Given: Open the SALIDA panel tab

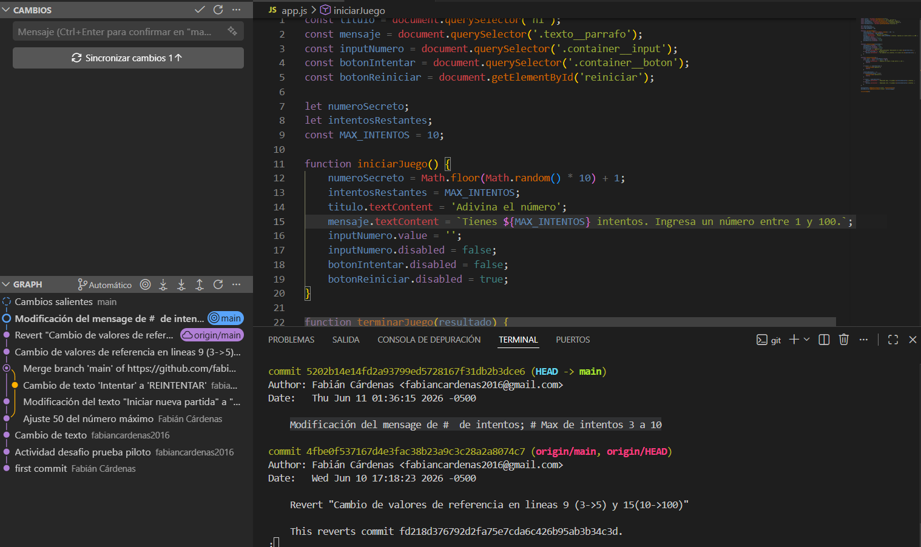Looking at the screenshot, I should coord(345,340).
